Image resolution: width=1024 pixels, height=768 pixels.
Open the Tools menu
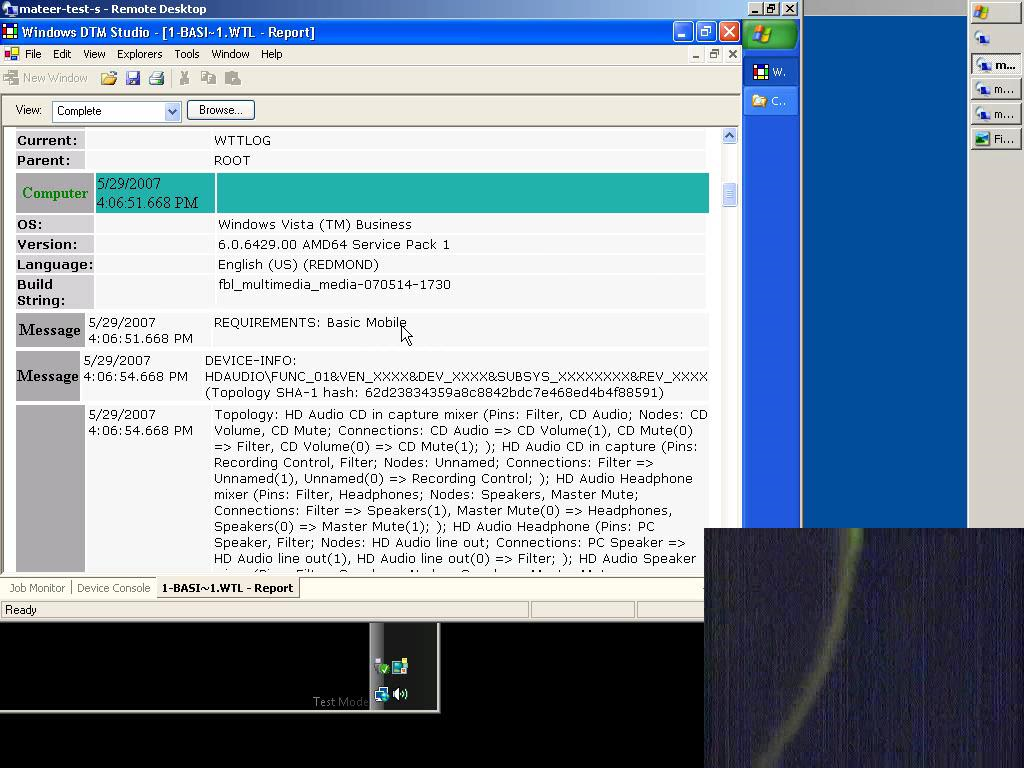pos(187,54)
